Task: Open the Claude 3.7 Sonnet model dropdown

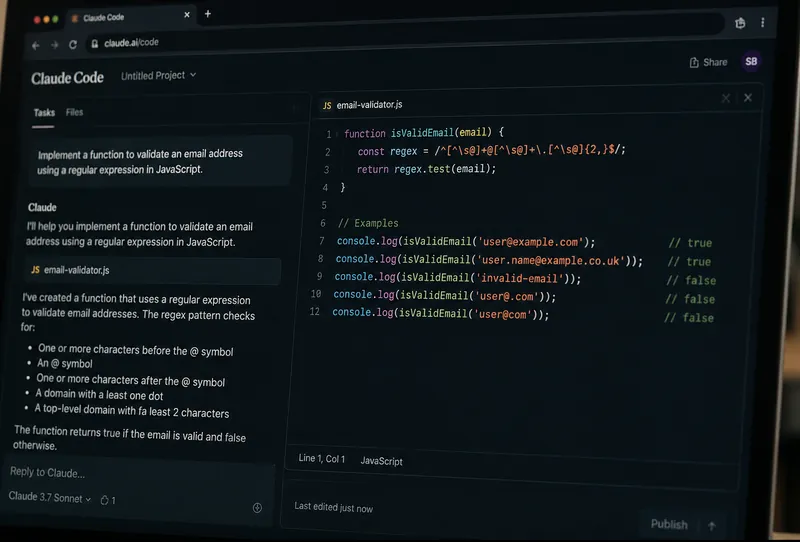Action: 49,498
